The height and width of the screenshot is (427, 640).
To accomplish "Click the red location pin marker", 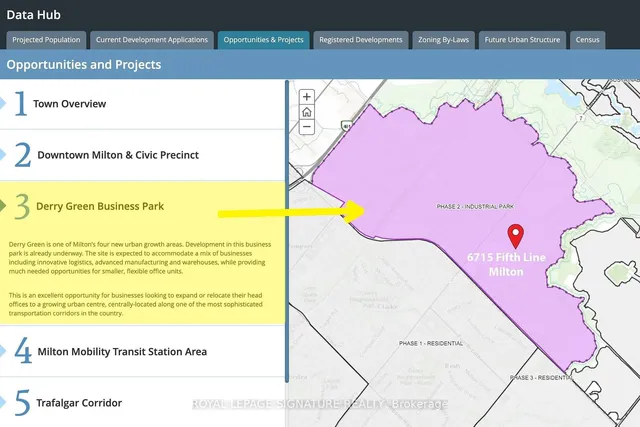I will (x=516, y=236).
